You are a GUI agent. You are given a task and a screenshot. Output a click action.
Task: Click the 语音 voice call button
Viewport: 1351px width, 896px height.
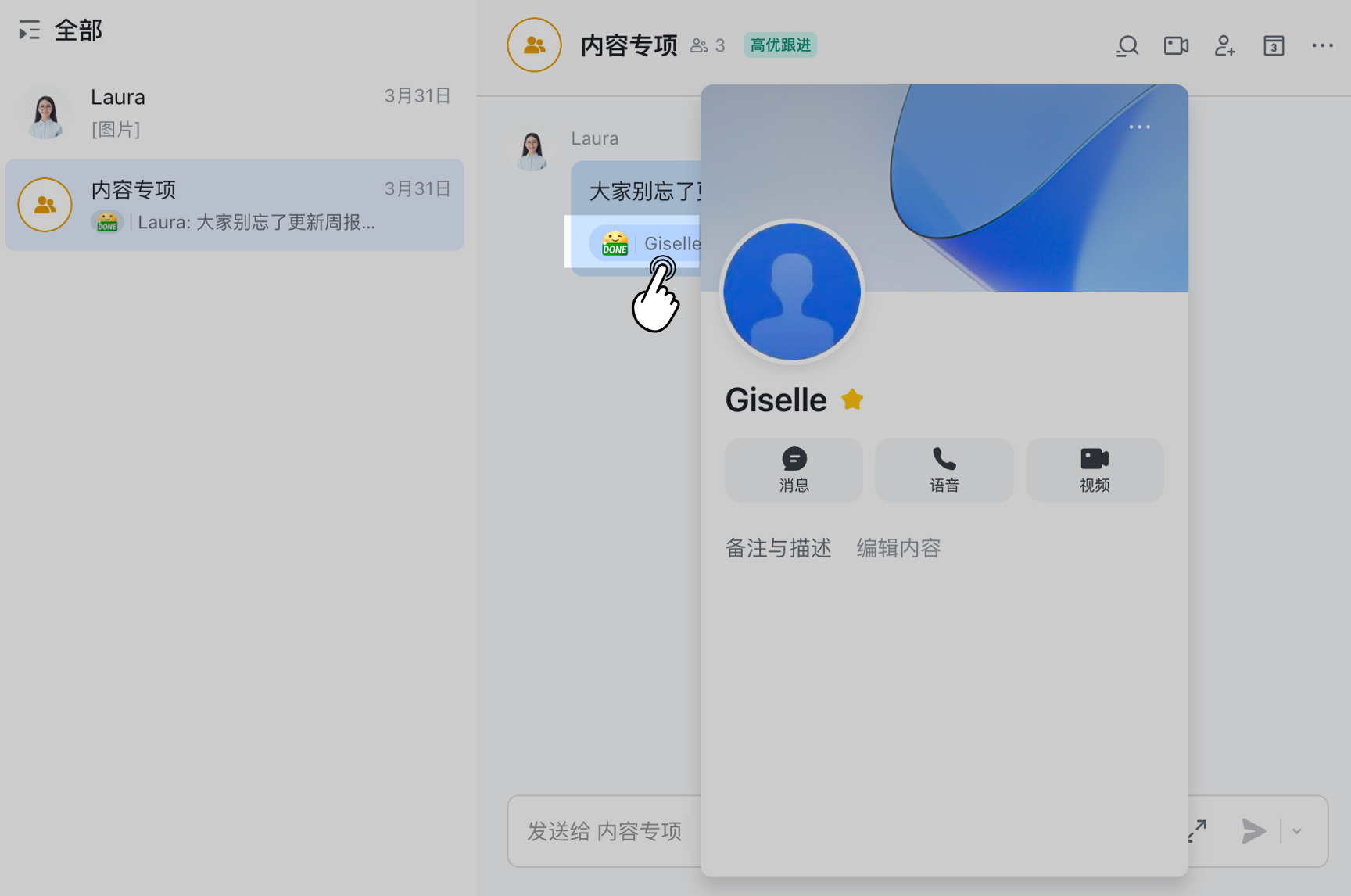coord(944,470)
